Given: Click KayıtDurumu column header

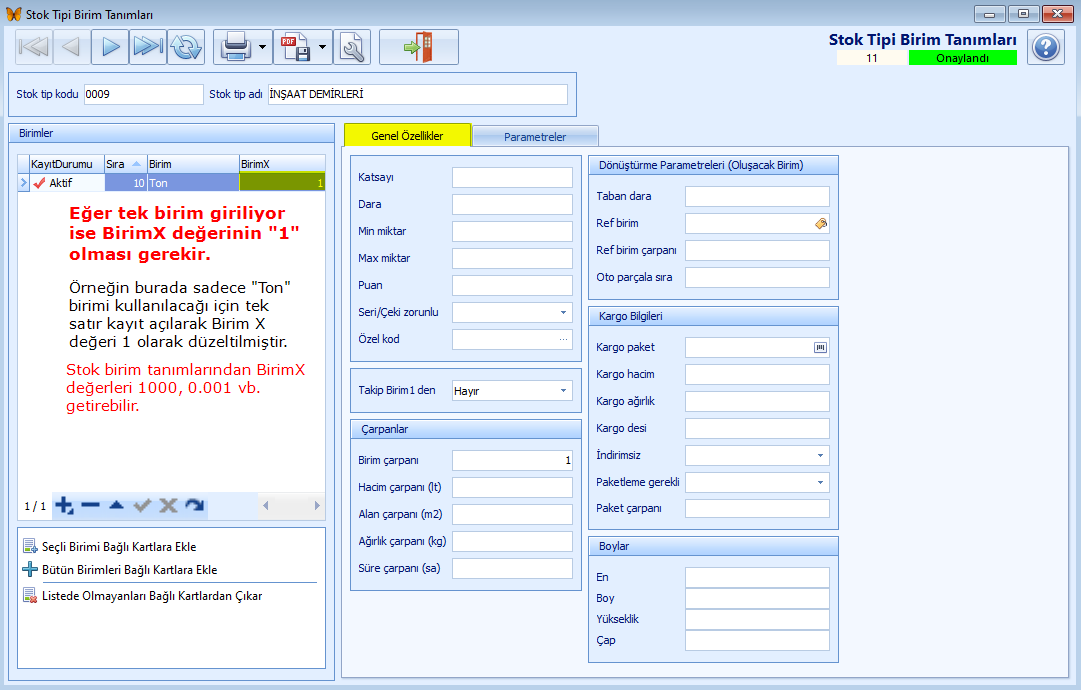Looking at the screenshot, I should coord(67,164).
